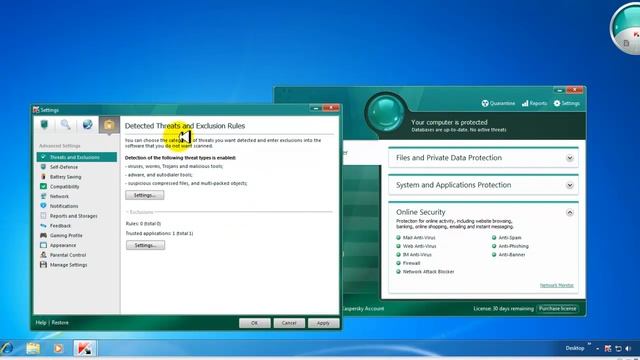The height and width of the screenshot is (360, 640).
Task: Click Kaspersky taskbar button
Action: [85, 348]
